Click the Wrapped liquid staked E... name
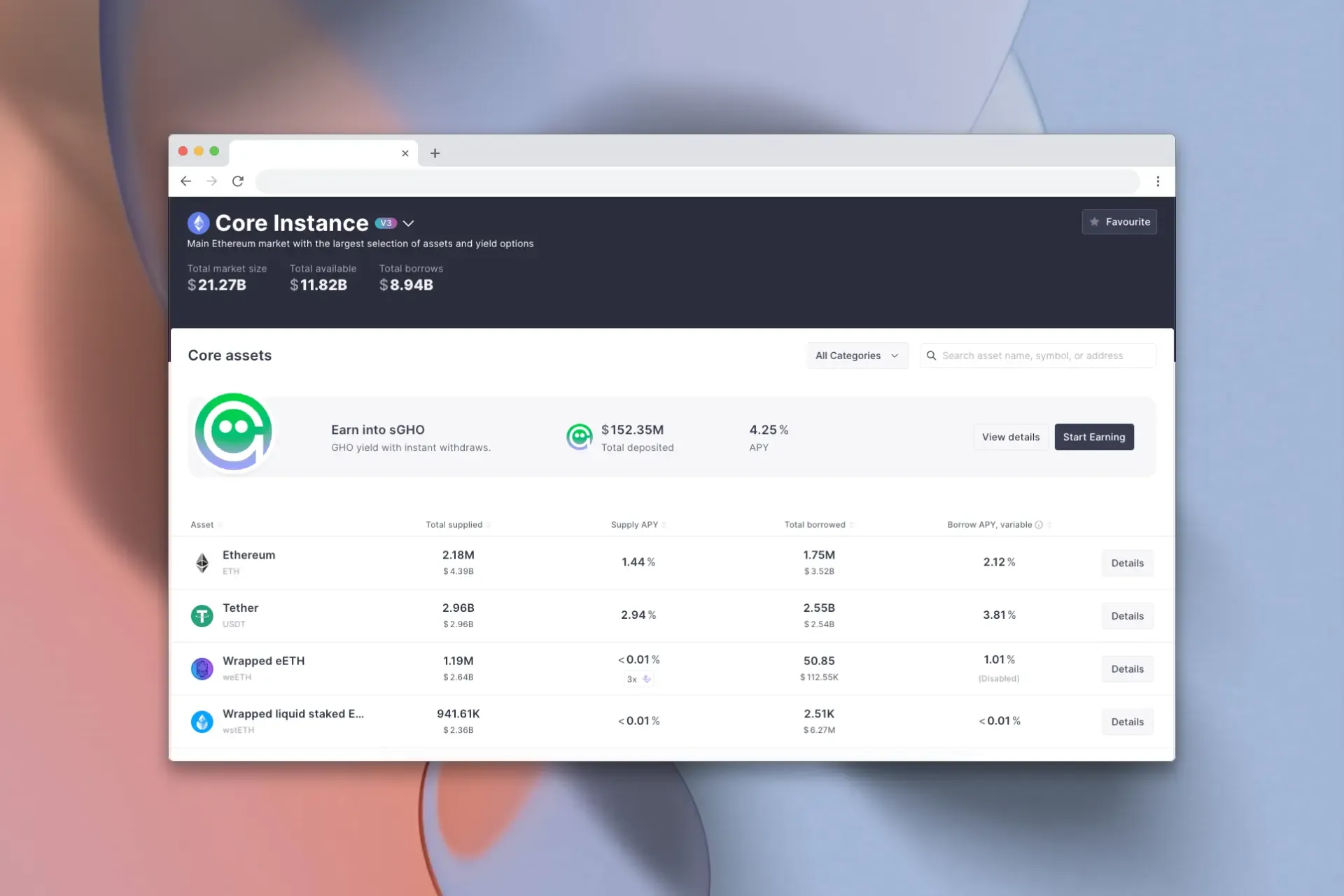 [293, 714]
